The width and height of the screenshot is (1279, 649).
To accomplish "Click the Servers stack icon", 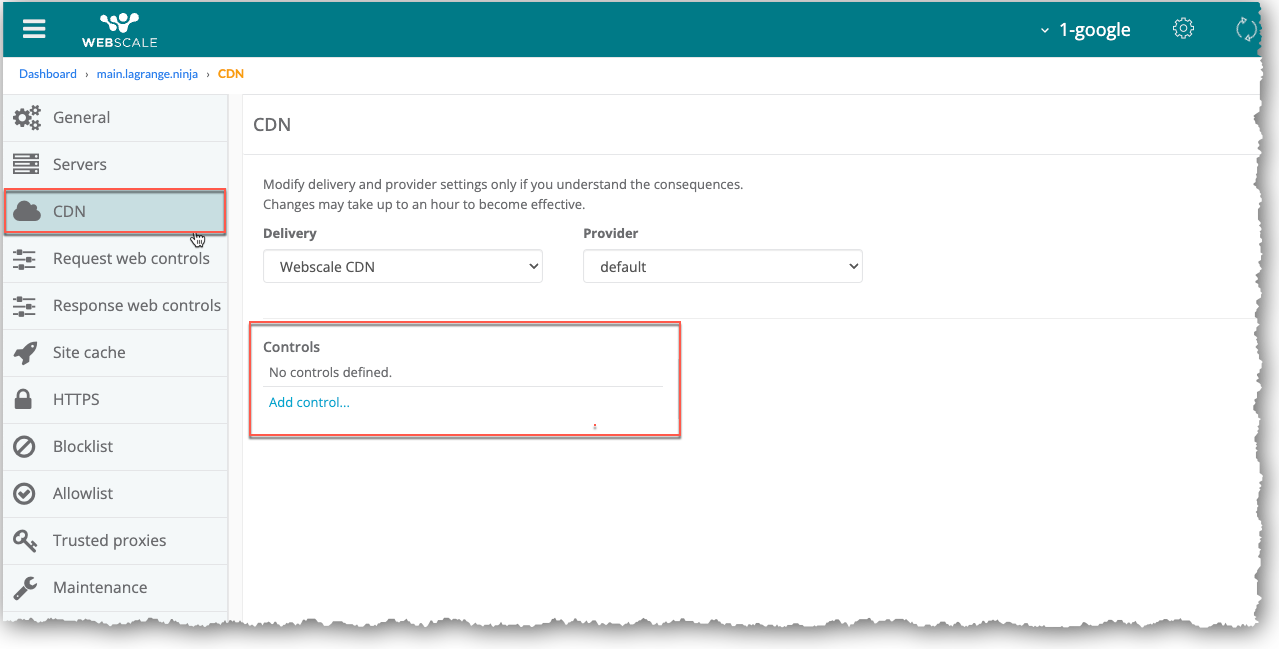I will click(26, 165).
